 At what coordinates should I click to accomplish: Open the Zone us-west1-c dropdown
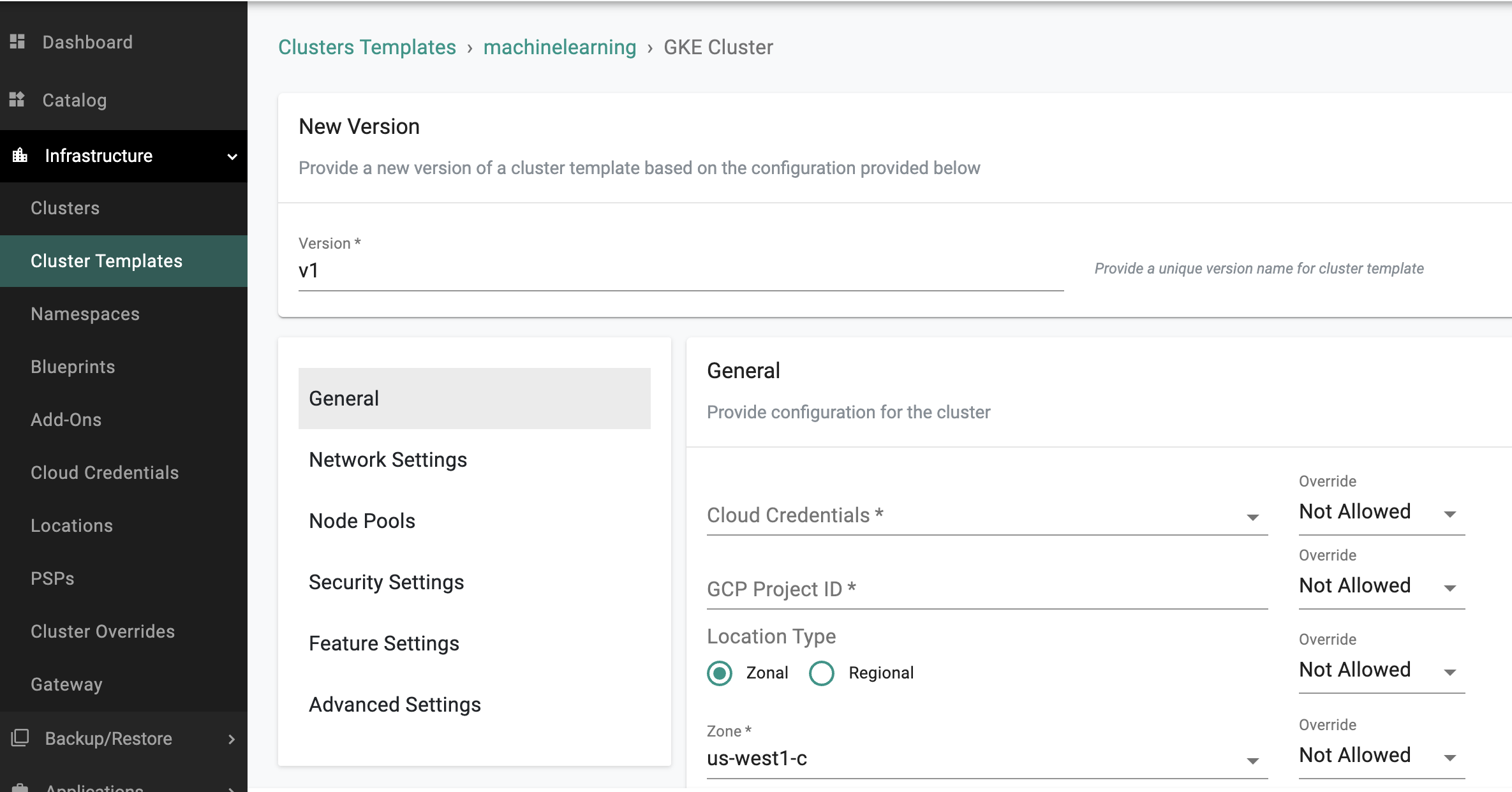(x=987, y=758)
